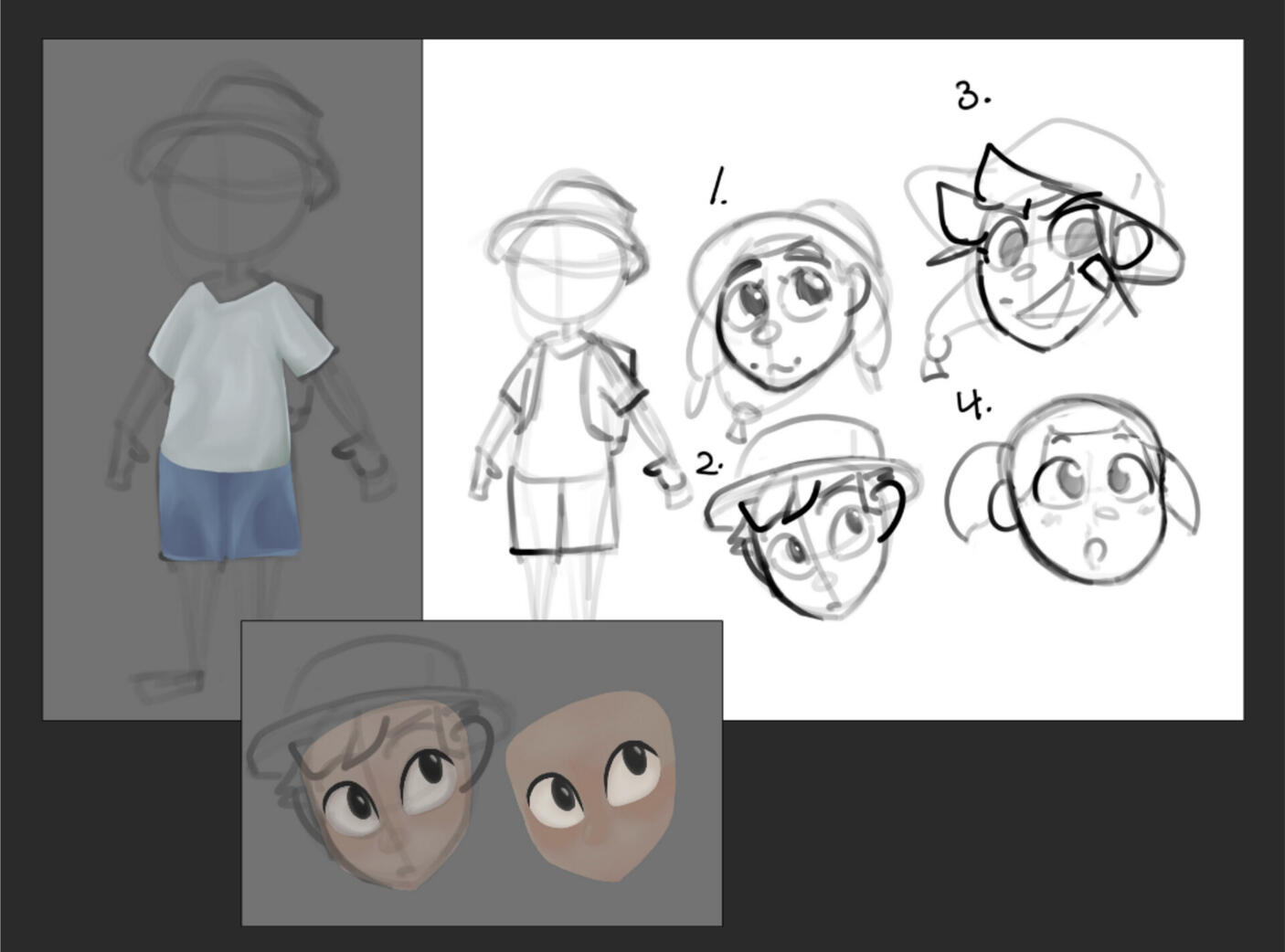Select the left painted face with hat
Viewport: 1285px width, 952px height.
384,795
